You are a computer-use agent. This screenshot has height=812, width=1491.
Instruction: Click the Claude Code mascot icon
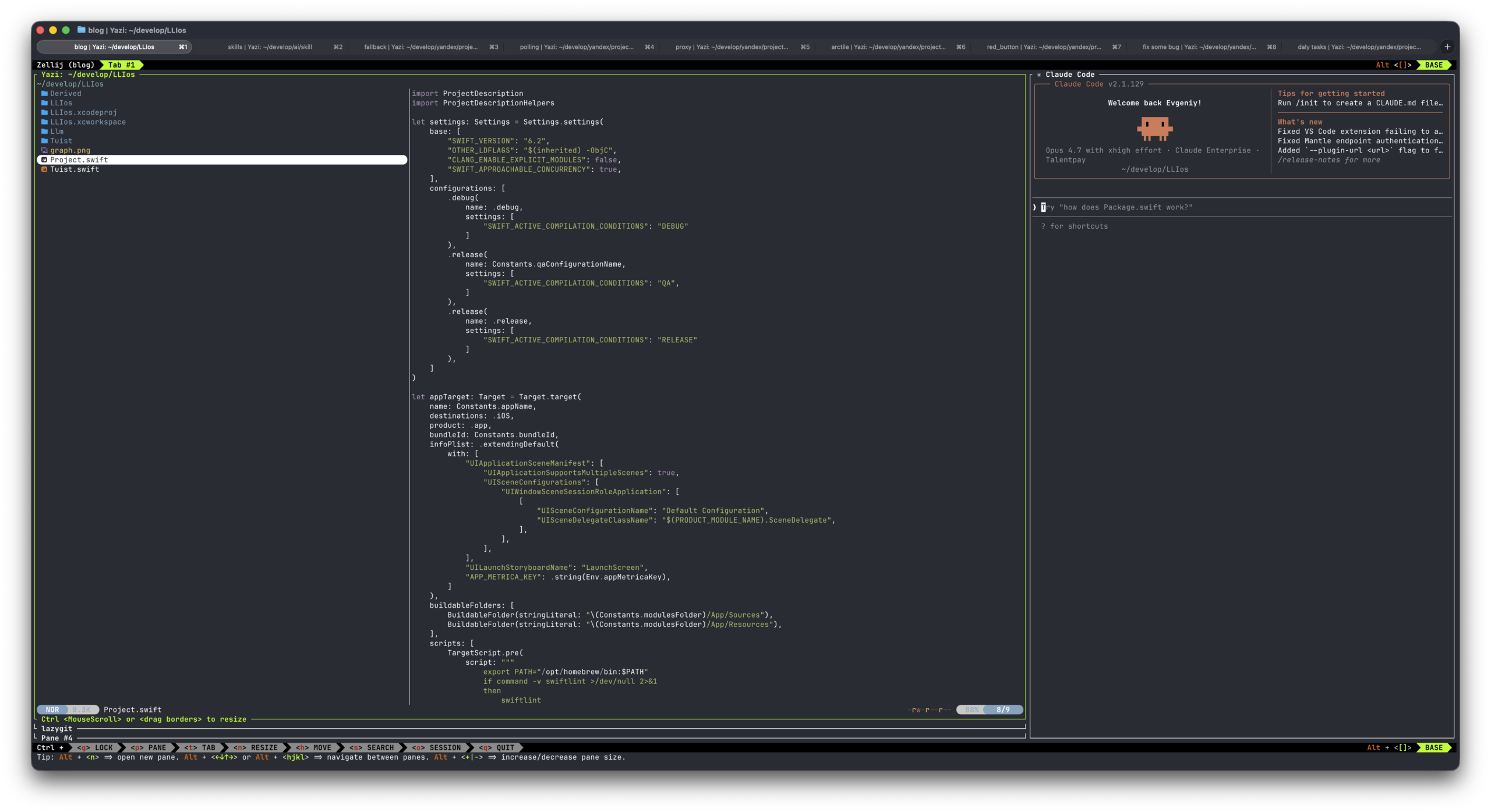tap(1154, 129)
